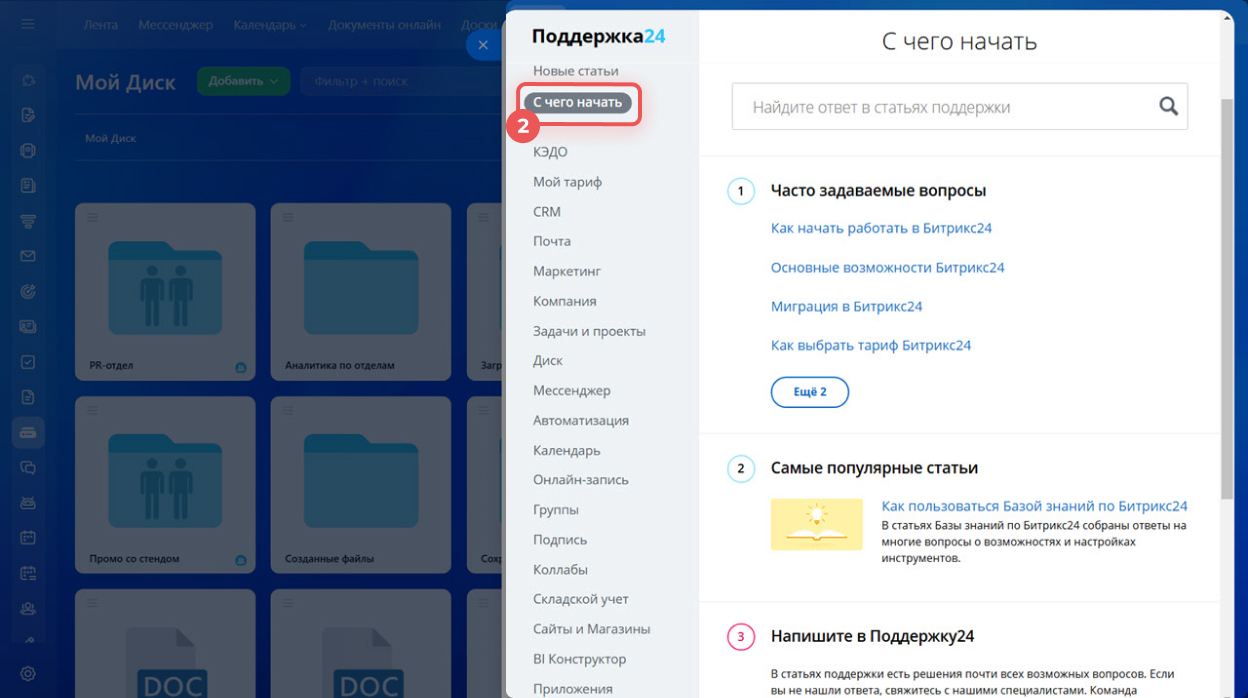Image resolution: width=1248 pixels, height=698 pixels.
Task: Open the Лента top menu item
Action: 103,25
